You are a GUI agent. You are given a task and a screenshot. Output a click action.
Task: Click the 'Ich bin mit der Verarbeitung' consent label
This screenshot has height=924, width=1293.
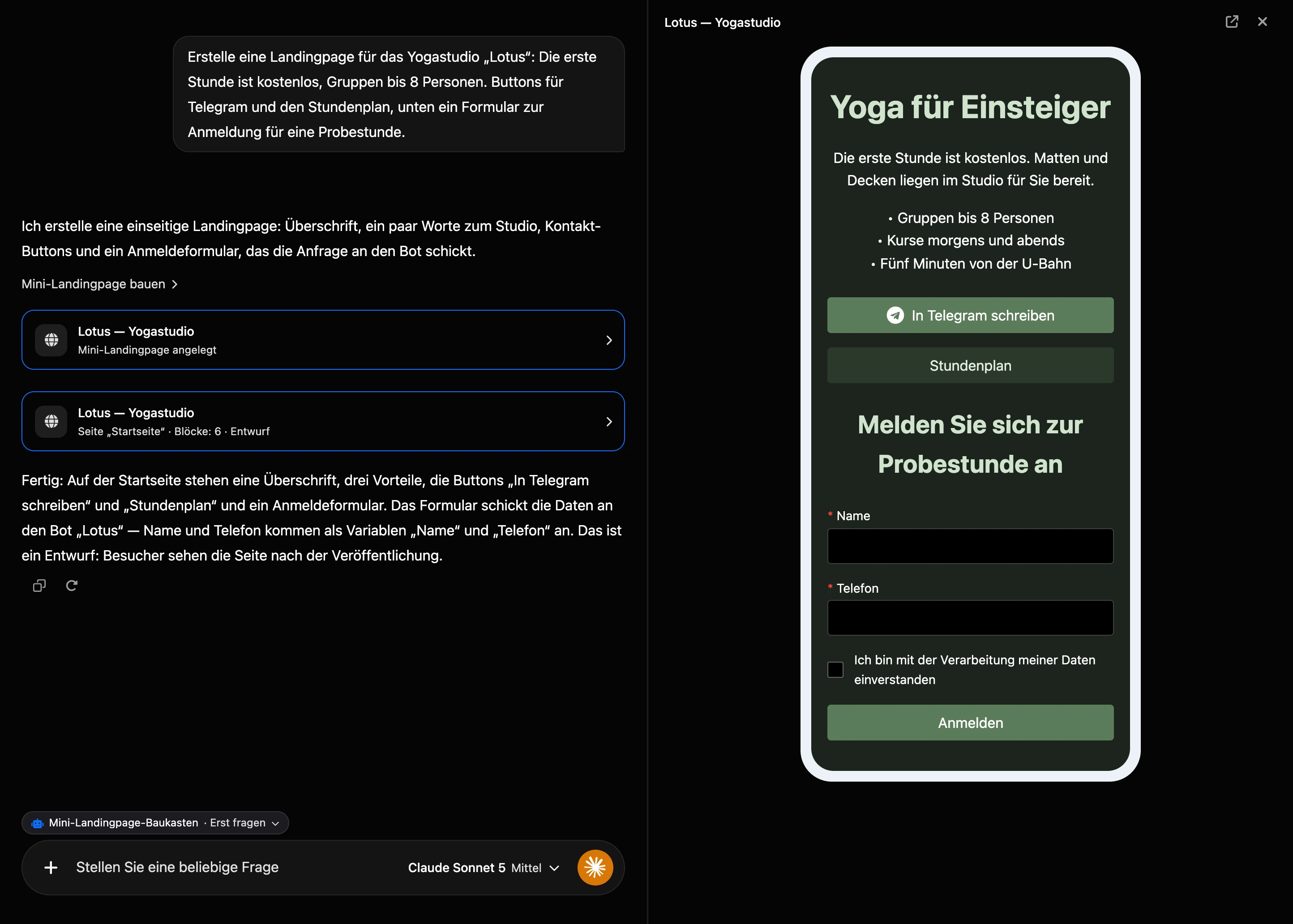[x=974, y=670]
